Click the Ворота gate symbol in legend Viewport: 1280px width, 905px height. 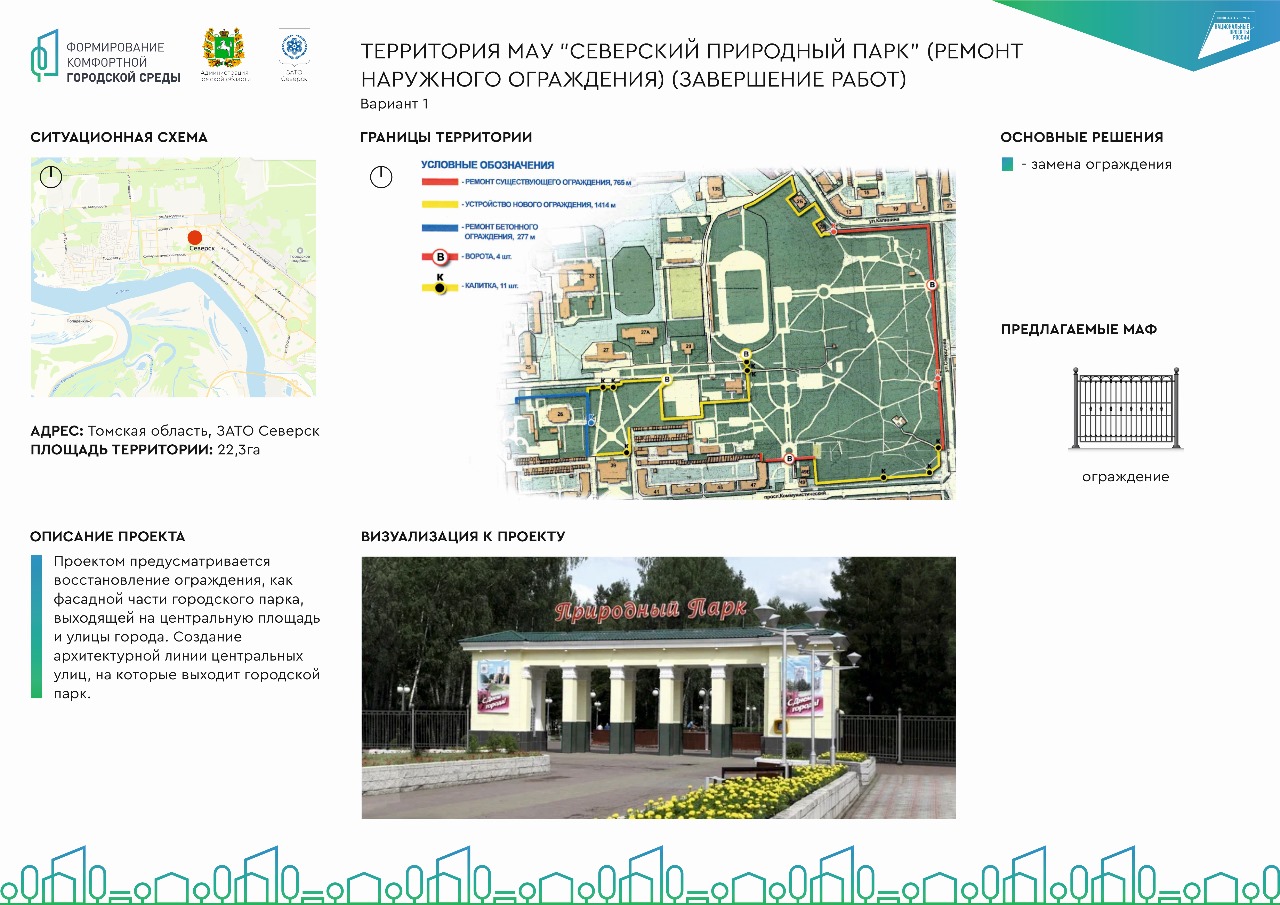[x=439, y=257]
